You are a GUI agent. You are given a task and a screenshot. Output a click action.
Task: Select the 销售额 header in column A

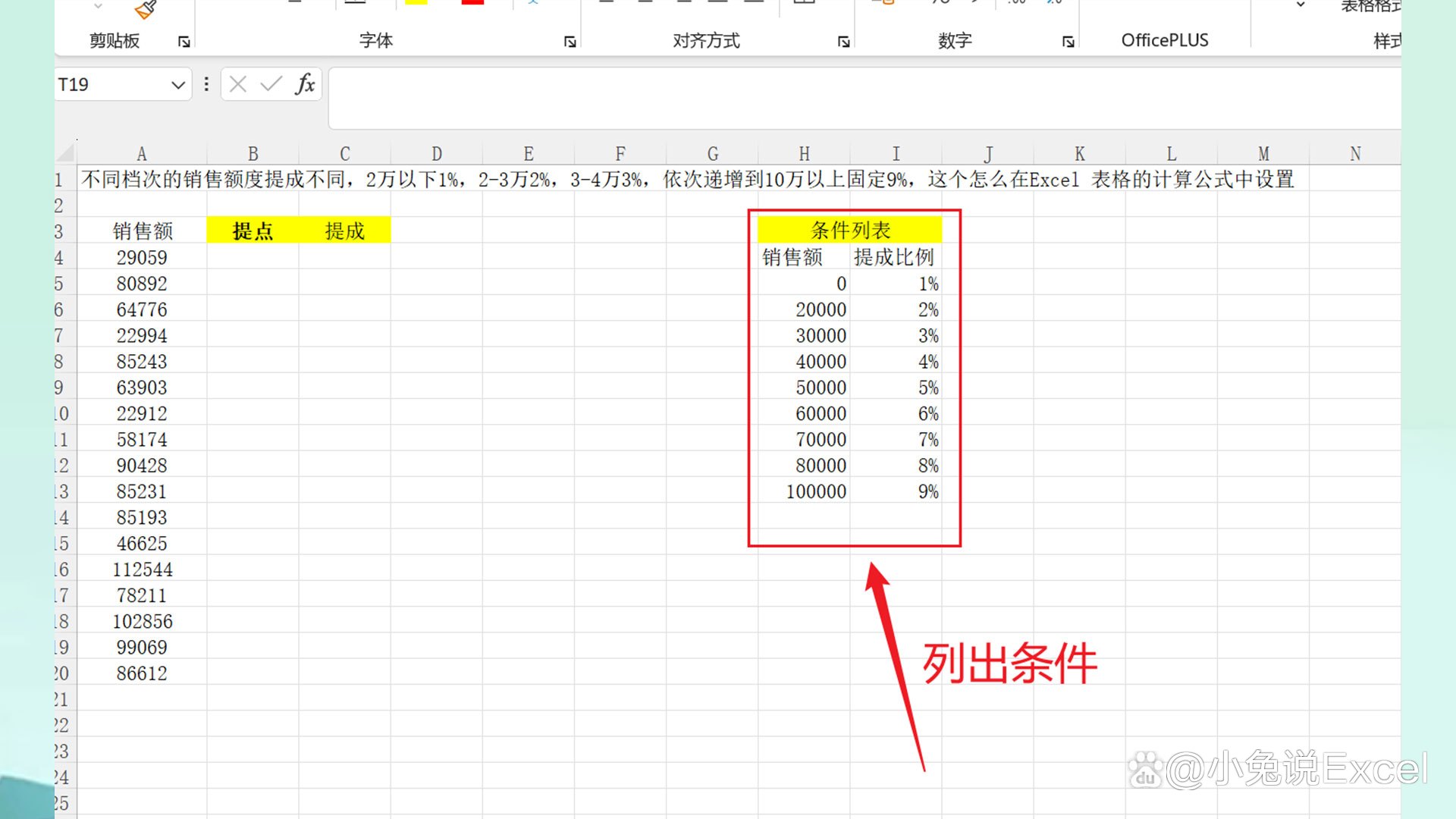142,231
